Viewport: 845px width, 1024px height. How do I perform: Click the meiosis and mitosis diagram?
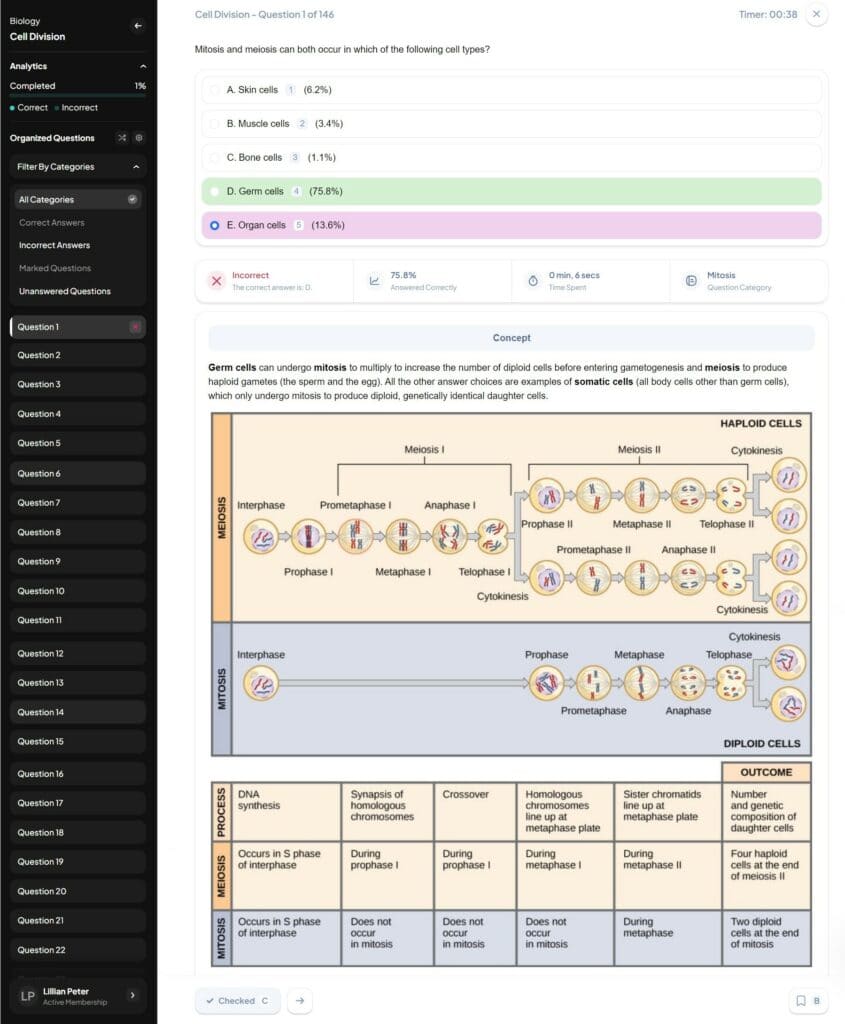point(511,585)
